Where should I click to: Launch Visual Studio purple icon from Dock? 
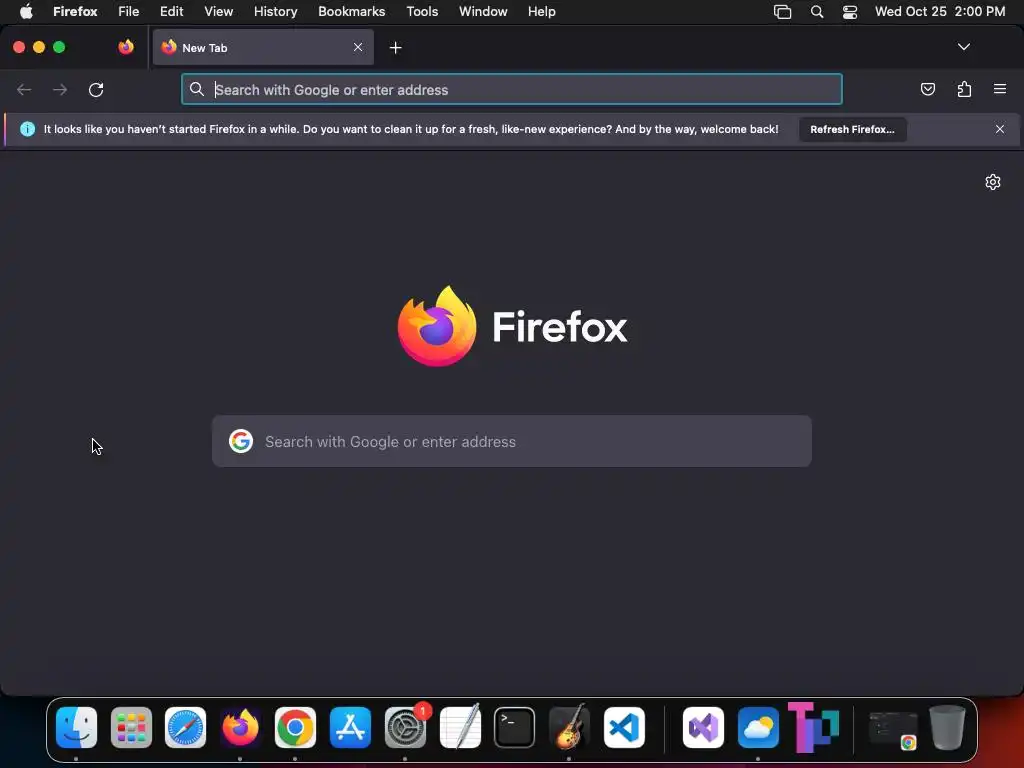pos(703,728)
